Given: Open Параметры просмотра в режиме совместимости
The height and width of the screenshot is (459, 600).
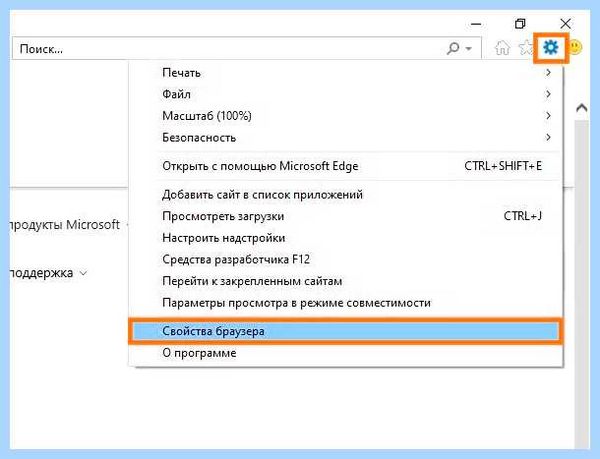Looking at the screenshot, I should tap(346, 303).
